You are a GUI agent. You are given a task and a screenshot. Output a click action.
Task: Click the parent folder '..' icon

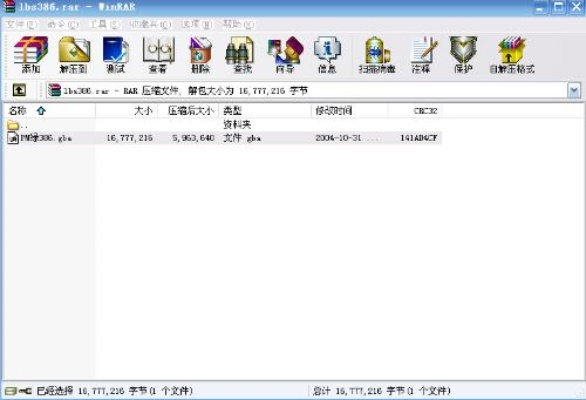(x=13, y=125)
